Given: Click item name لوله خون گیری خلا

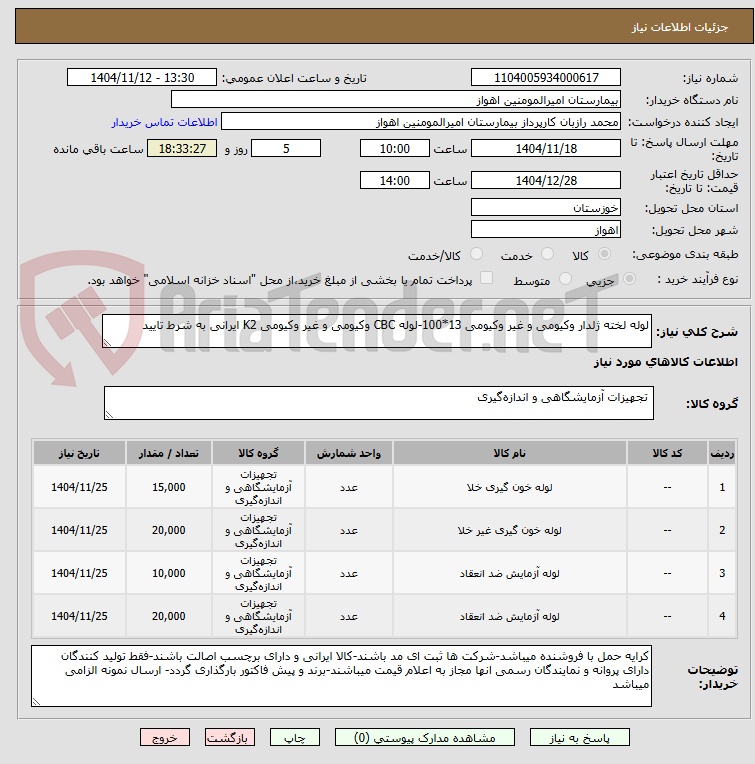Looking at the screenshot, I should point(510,487).
